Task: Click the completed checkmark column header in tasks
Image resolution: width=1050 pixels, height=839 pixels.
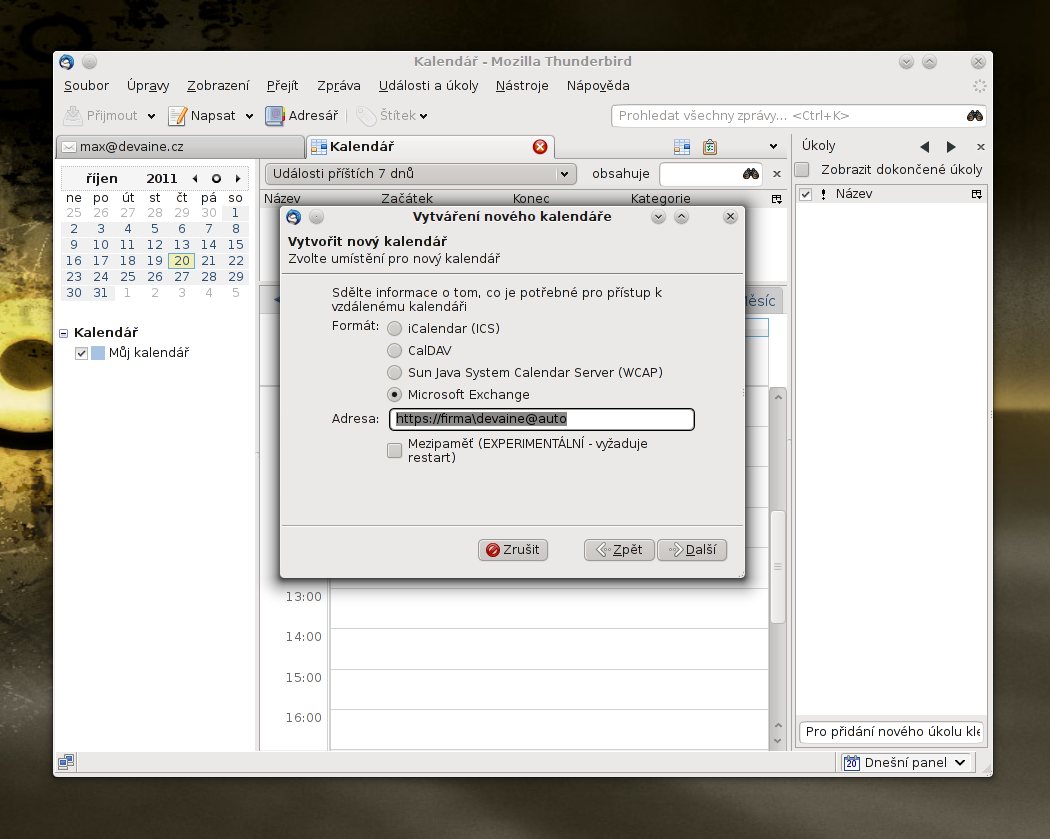Action: tap(806, 194)
